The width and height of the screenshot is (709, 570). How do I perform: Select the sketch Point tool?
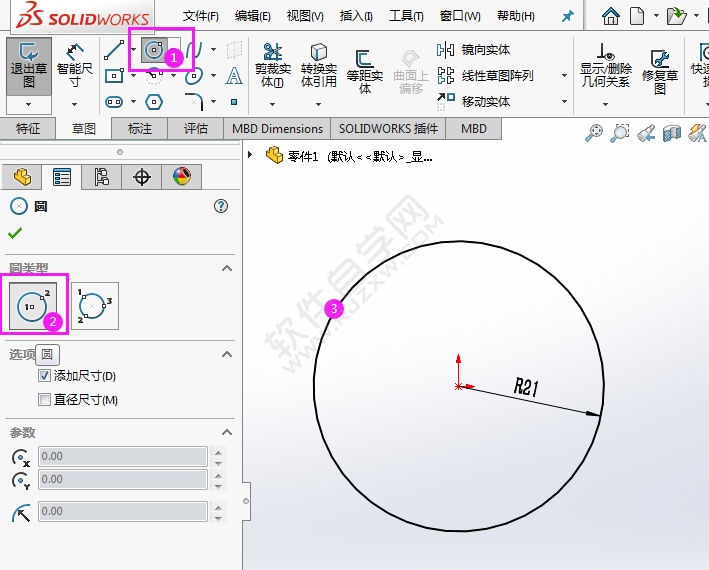tap(234, 102)
